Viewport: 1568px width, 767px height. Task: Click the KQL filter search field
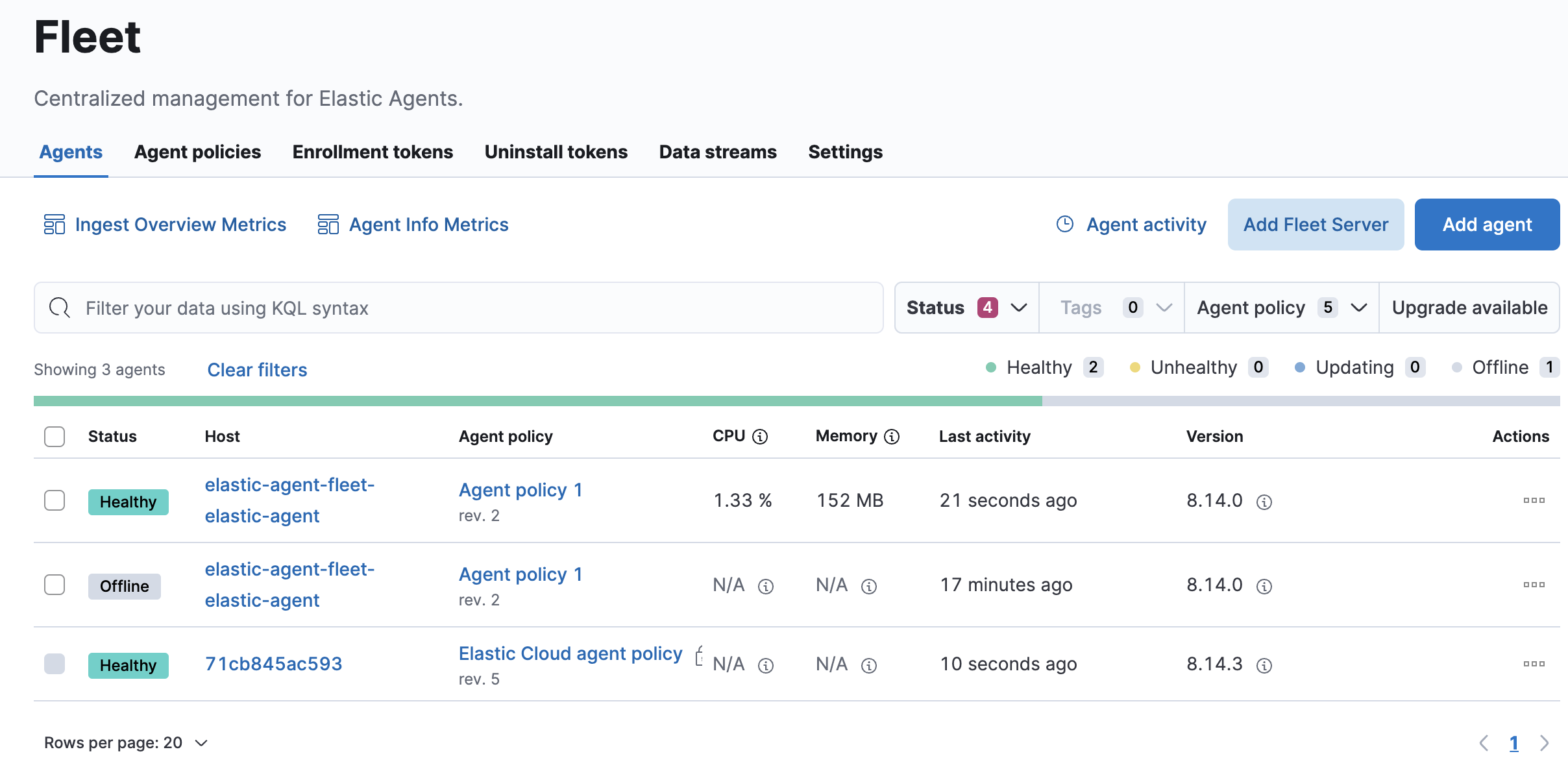458,308
